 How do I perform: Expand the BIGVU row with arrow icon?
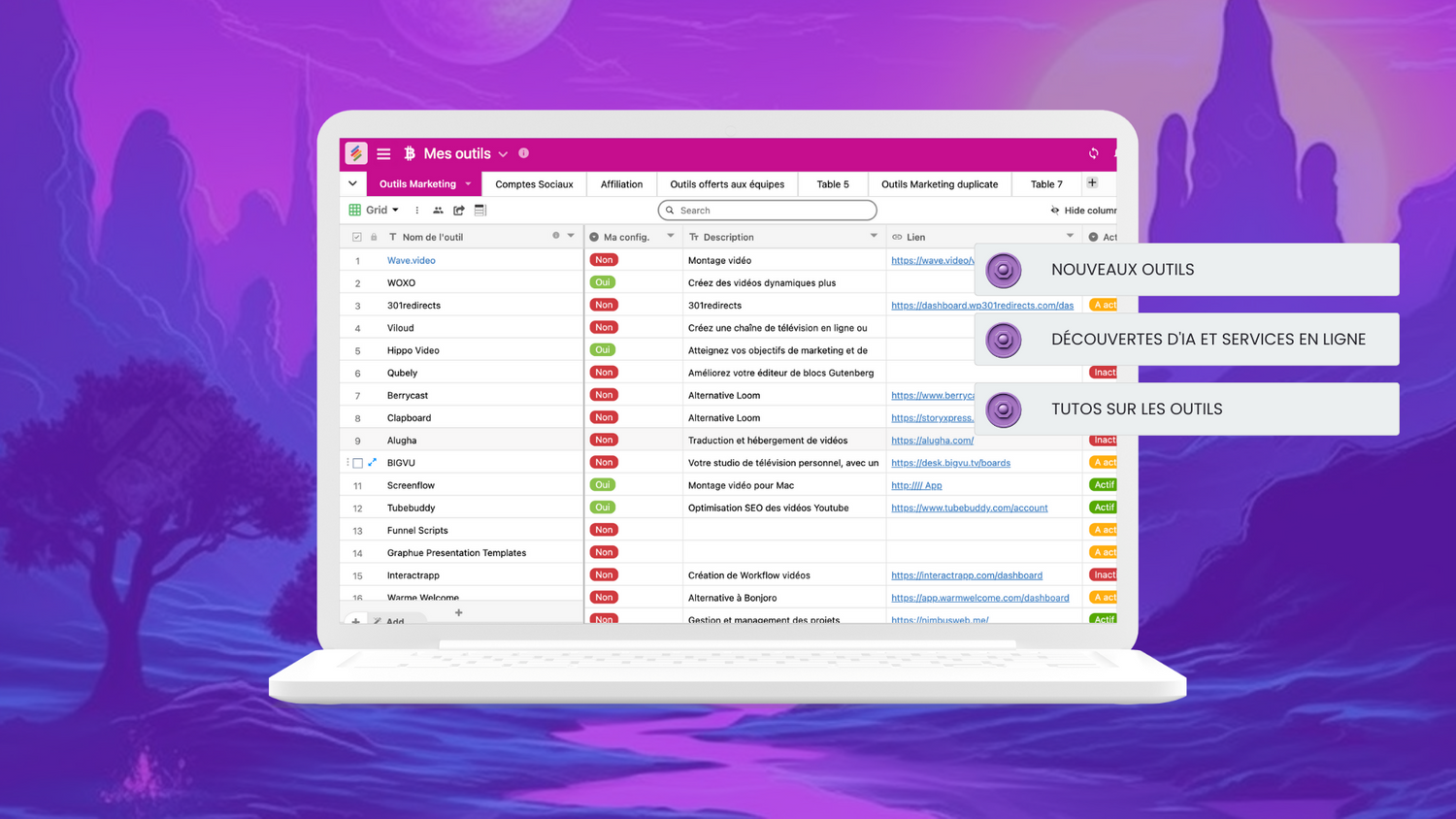pyautogui.click(x=372, y=463)
